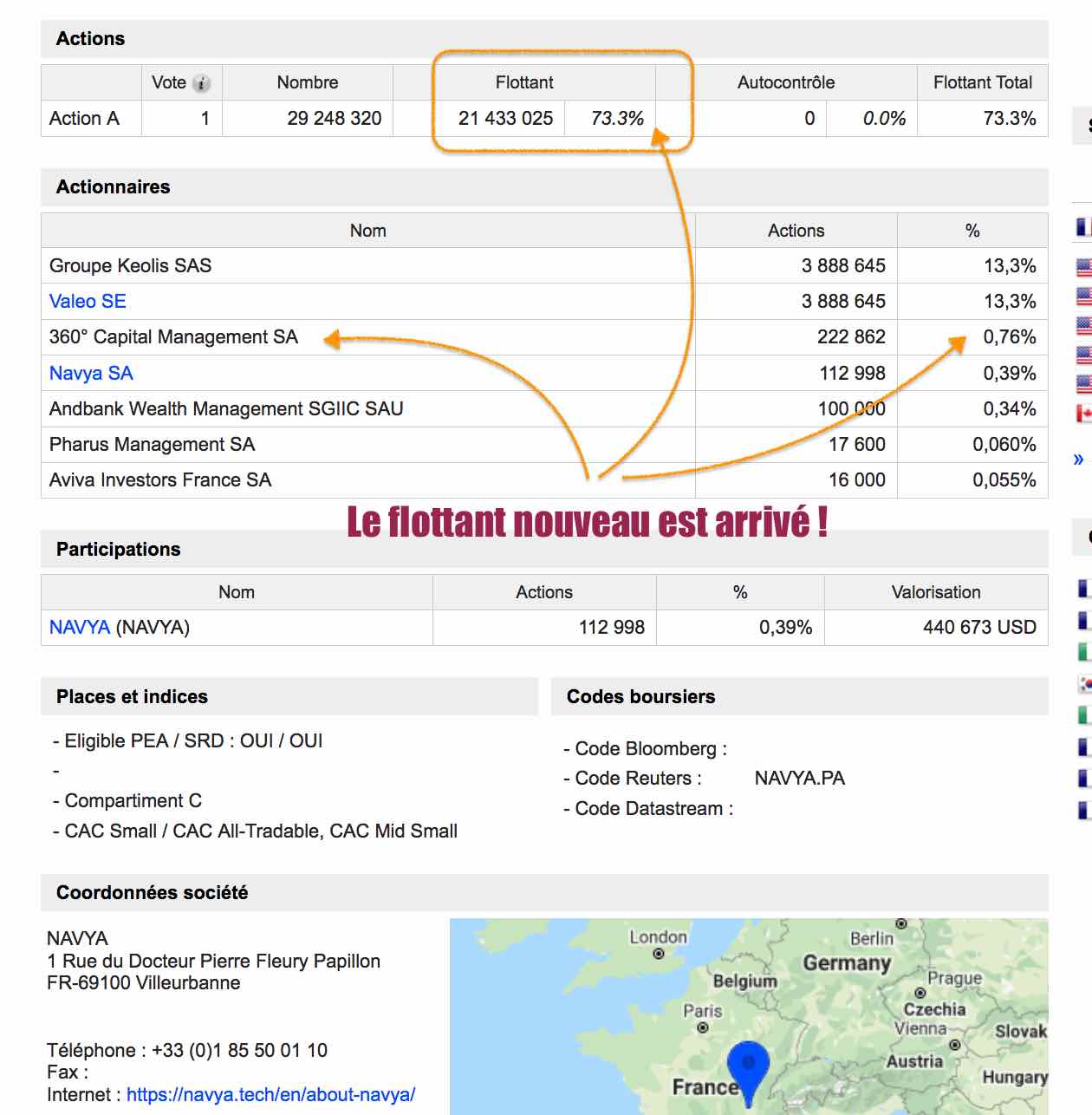
Task: Select the 360° Capital Management SA row name
Action: (173, 337)
